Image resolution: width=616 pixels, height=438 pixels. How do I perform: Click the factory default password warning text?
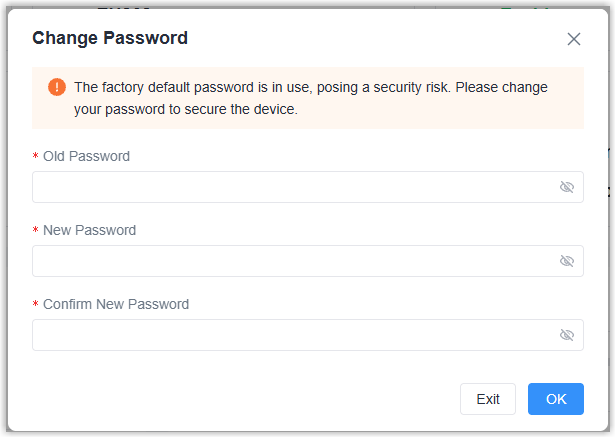point(310,88)
